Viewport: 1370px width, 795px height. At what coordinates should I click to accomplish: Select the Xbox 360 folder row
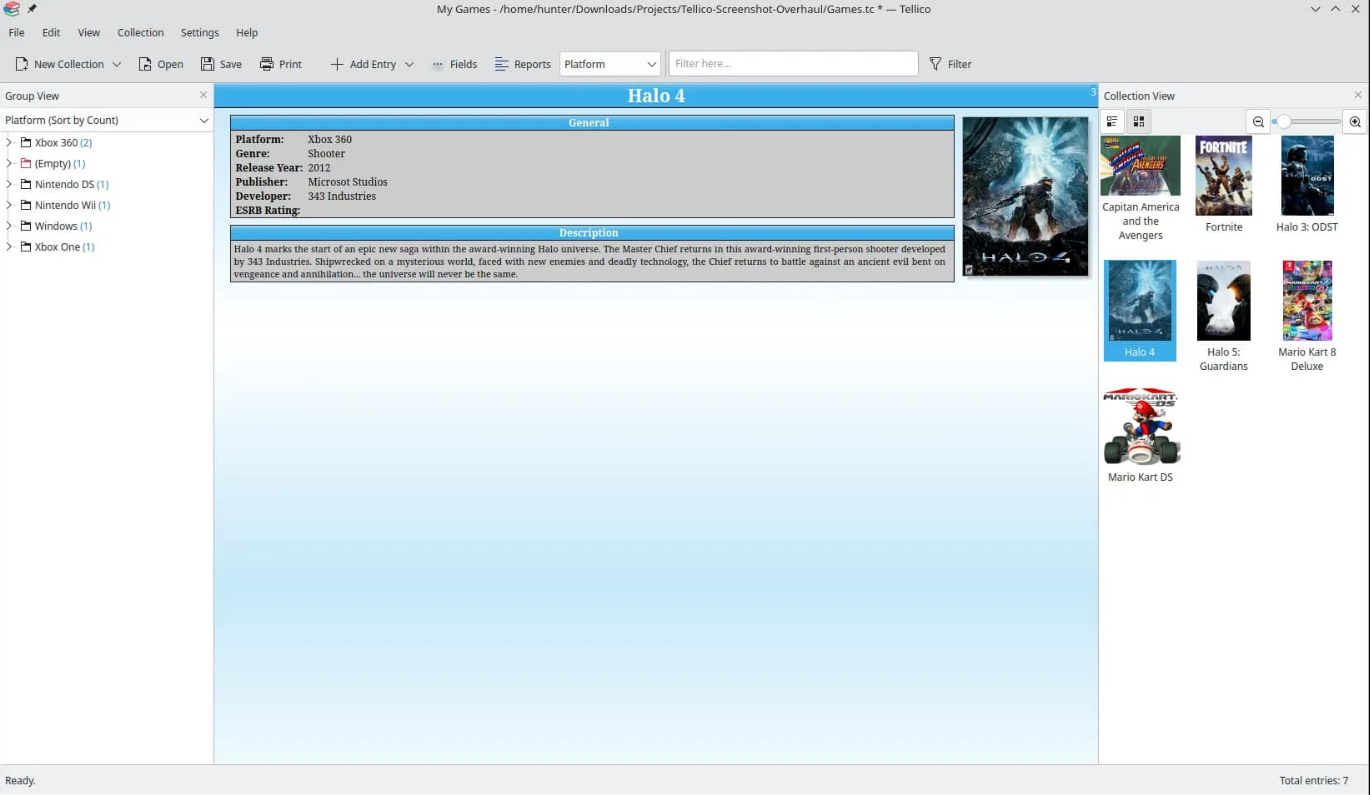[56, 143]
